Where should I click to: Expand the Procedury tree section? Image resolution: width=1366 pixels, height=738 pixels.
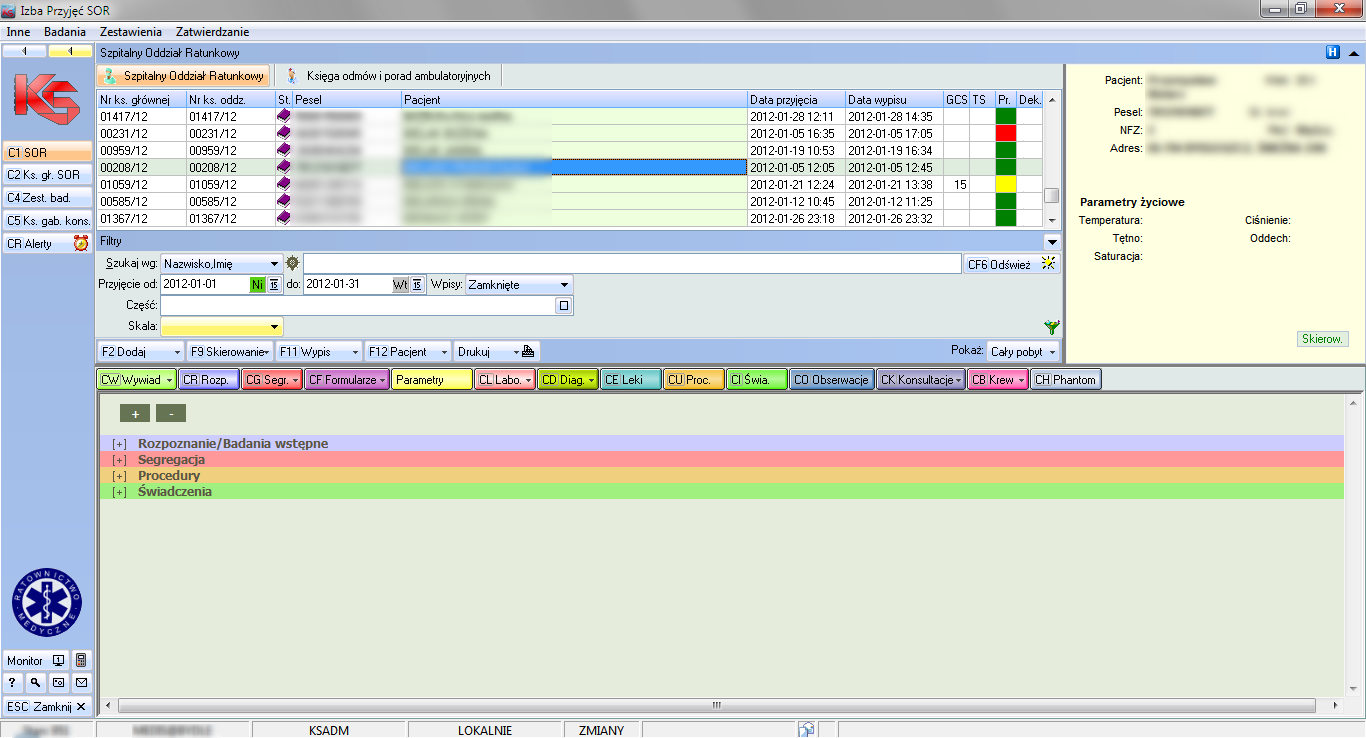(119, 476)
